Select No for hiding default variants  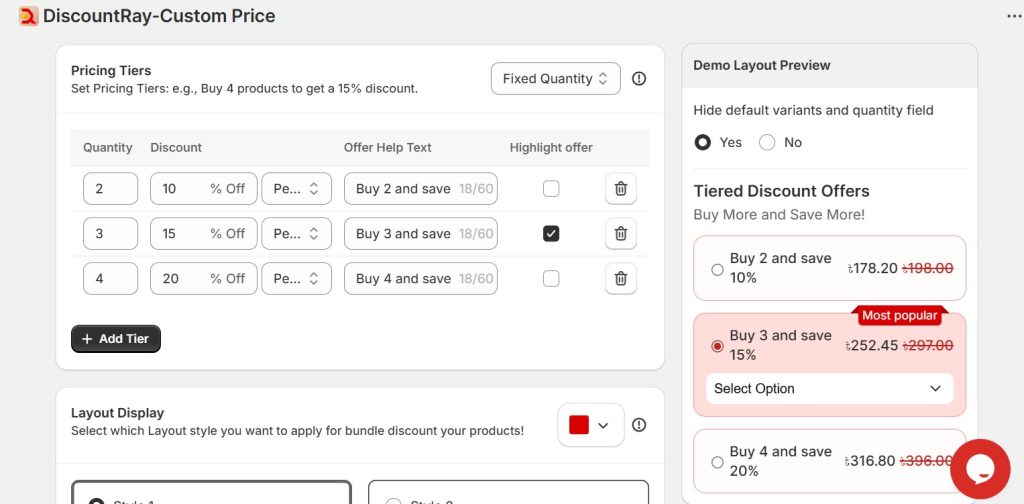point(767,142)
